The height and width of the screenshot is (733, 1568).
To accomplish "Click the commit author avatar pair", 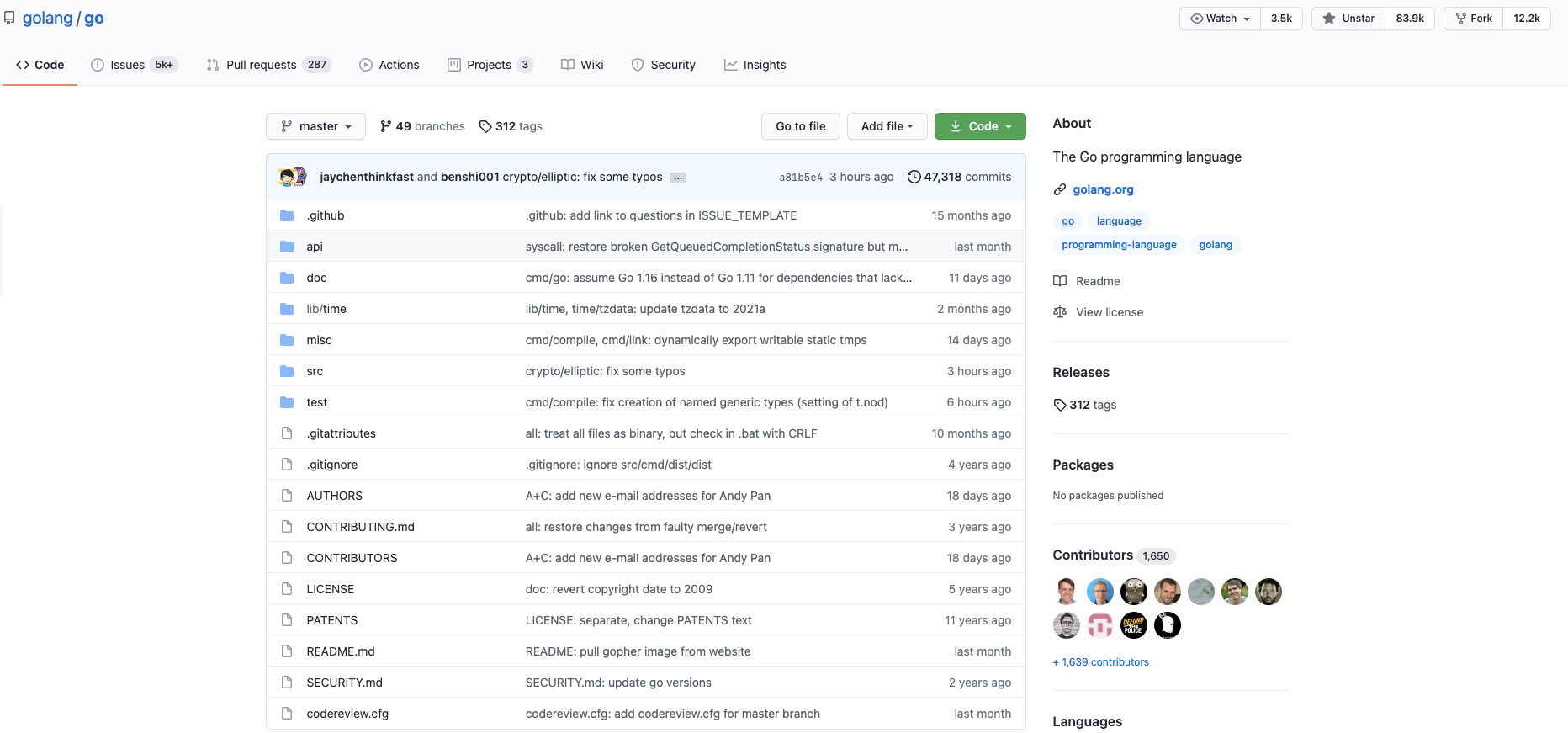I will (294, 177).
